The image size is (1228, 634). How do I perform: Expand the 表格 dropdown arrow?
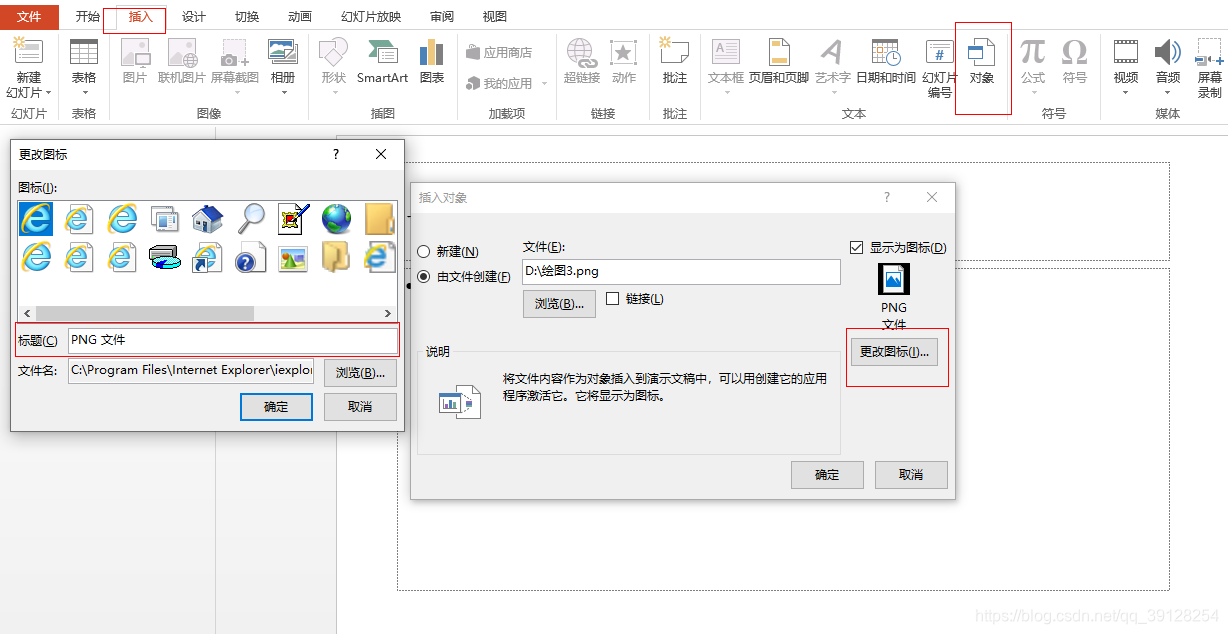coord(84,93)
